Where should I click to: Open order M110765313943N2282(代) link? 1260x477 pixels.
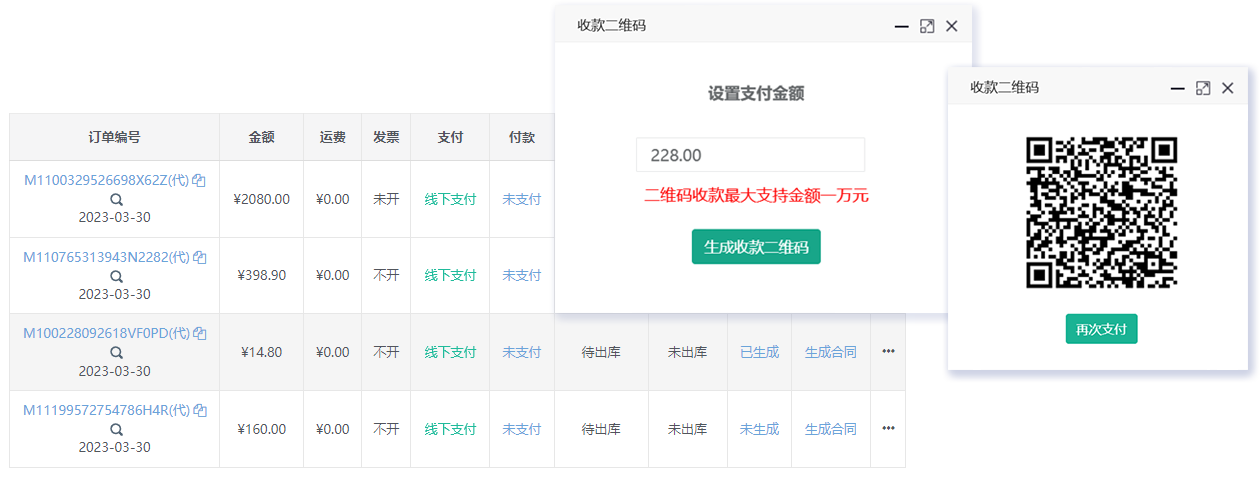coord(107,258)
